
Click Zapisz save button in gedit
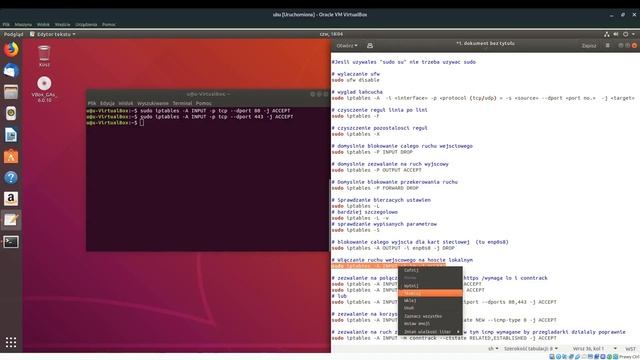tap(589, 46)
